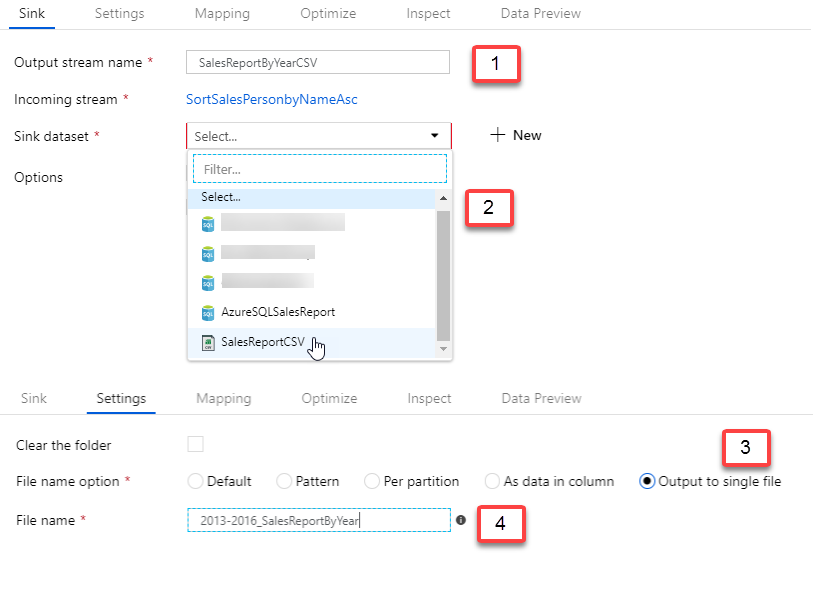This screenshot has height=601, width=813.
Task: Click the CSV file icon beside SalesReportCSV
Action: click(208, 343)
